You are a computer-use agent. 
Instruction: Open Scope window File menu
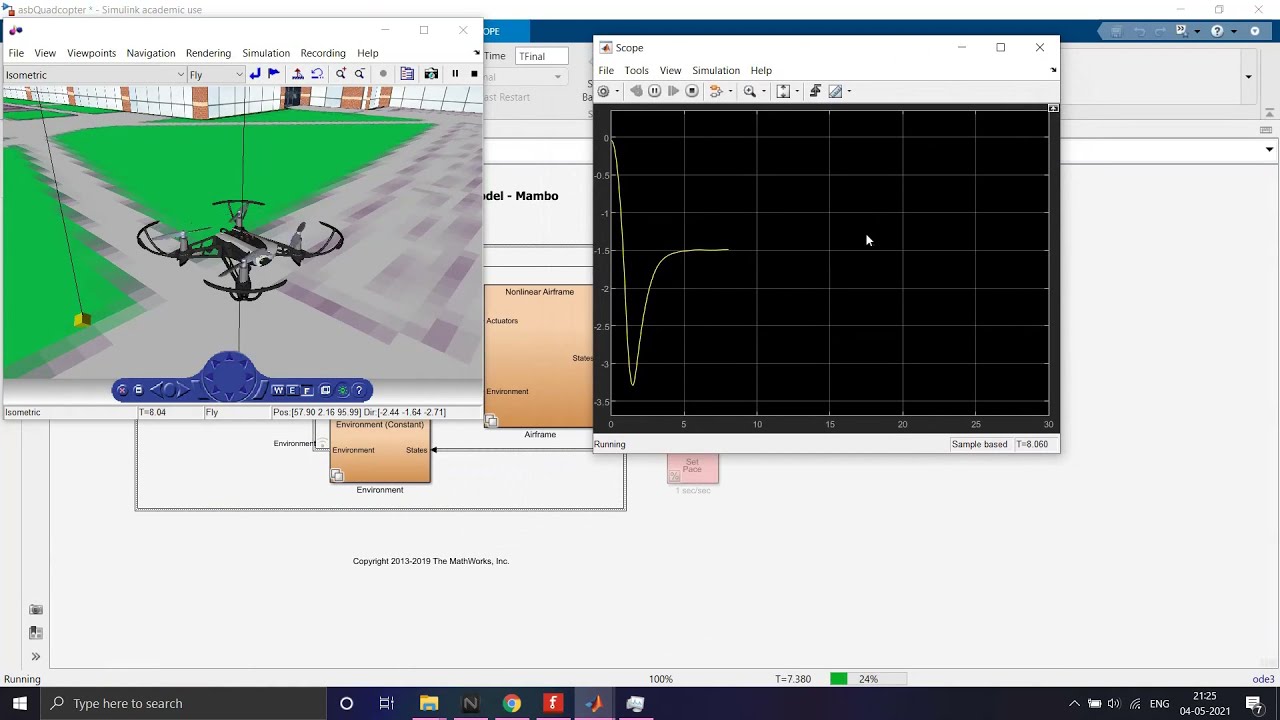pos(606,71)
